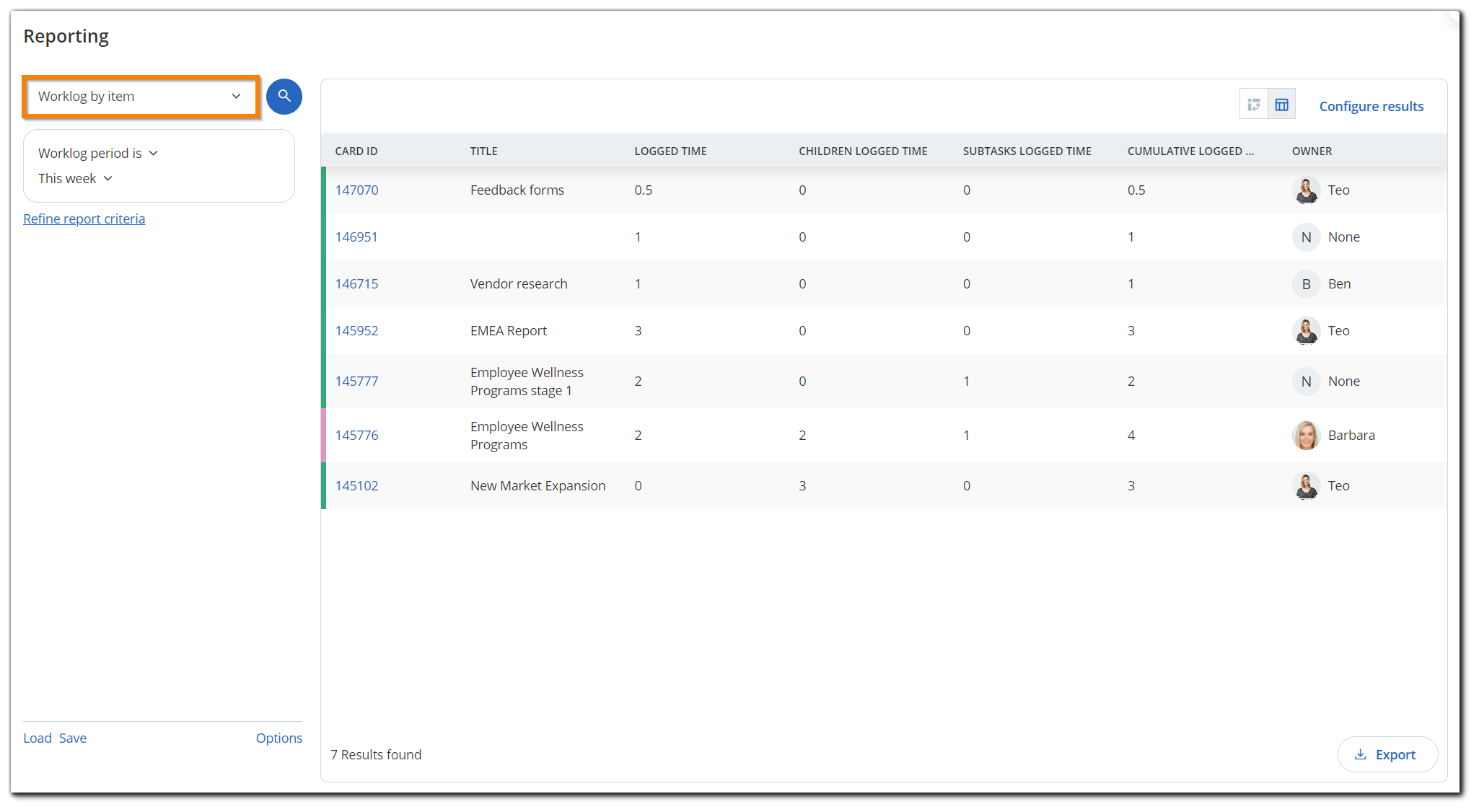Click the N avatar in row 146951

click(1306, 237)
